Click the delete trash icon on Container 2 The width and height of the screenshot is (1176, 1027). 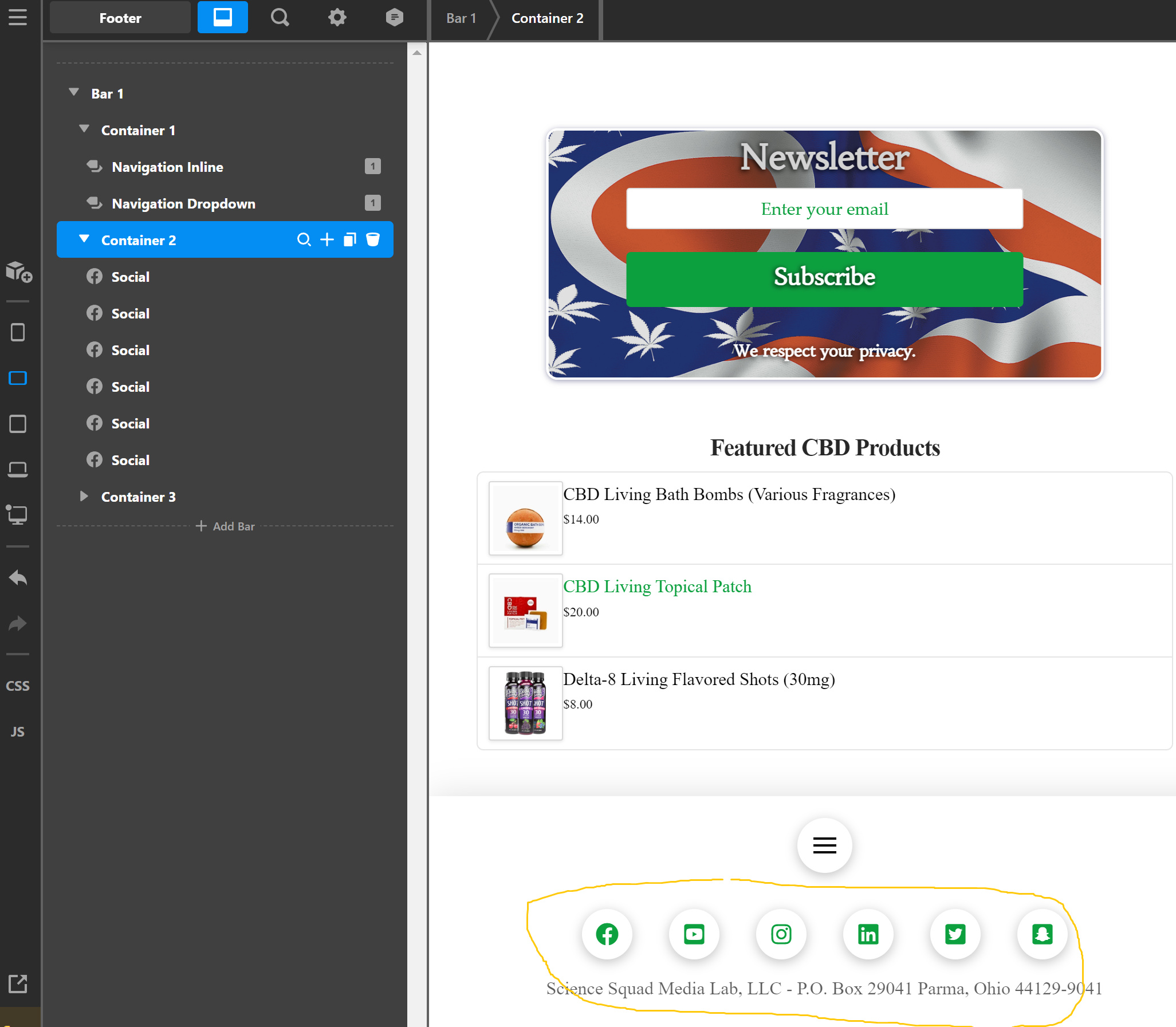coord(373,239)
